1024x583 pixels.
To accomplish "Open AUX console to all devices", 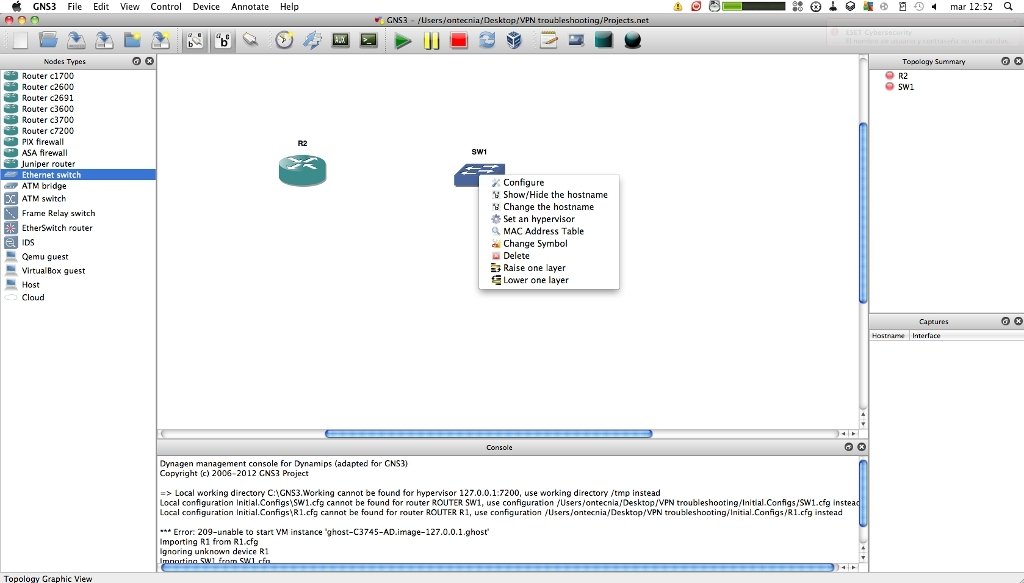I will pyautogui.click(x=340, y=40).
